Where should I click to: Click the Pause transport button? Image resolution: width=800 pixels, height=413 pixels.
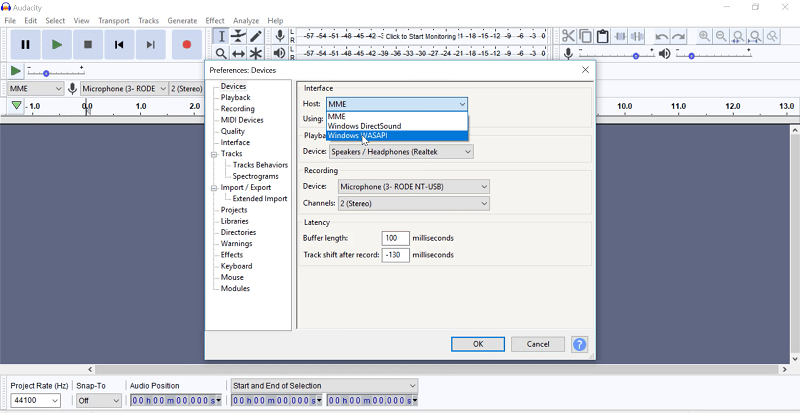click(25, 44)
